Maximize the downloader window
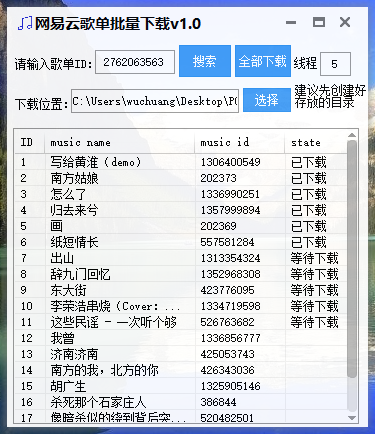The height and width of the screenshot is (434, 375). click(319, 22)
